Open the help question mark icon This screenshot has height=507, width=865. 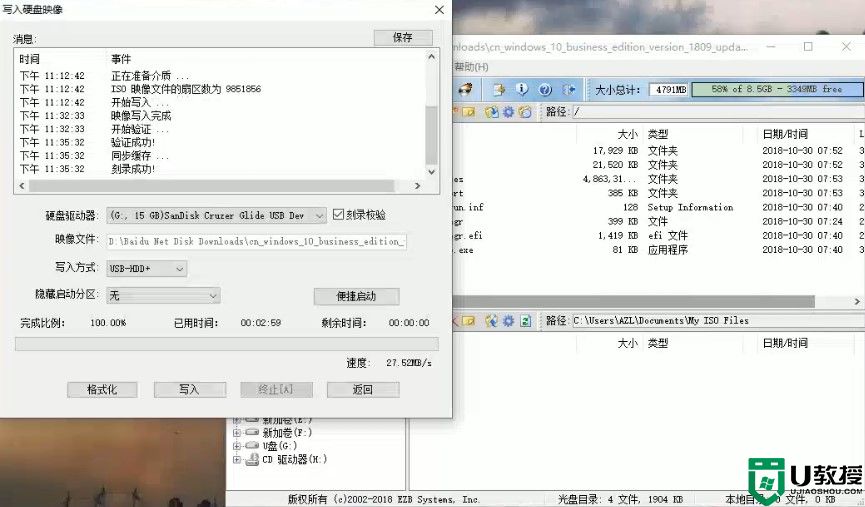point(545,89)
